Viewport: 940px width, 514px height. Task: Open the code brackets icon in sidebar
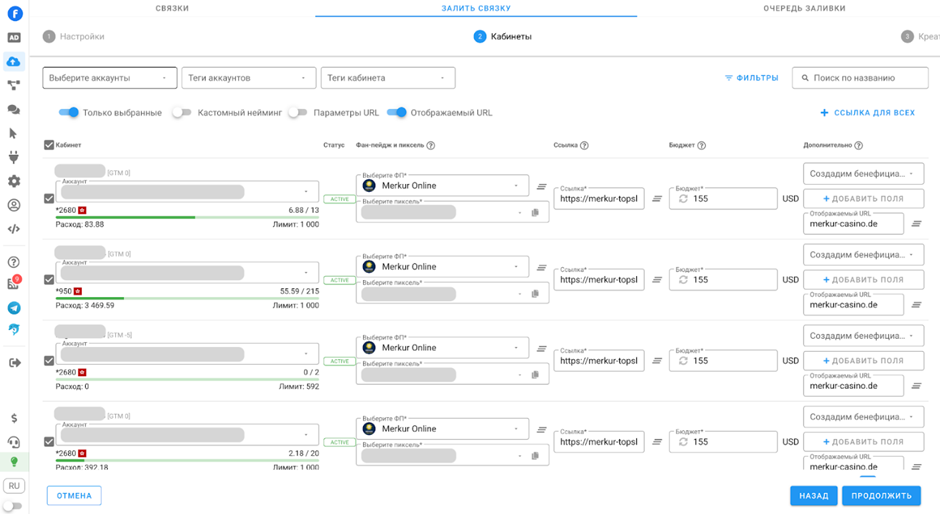pyautogui.click(x=14, y=229)
